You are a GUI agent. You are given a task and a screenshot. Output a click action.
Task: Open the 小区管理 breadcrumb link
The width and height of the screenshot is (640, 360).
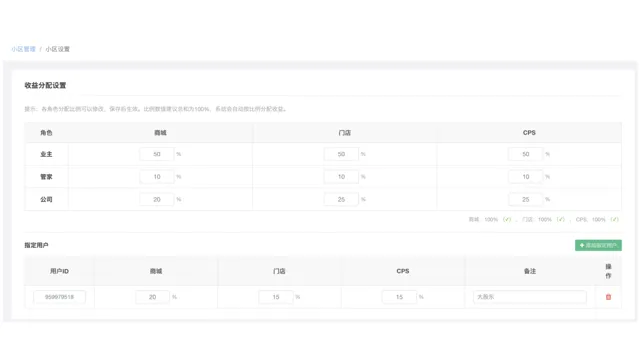[x=23, y=49]
